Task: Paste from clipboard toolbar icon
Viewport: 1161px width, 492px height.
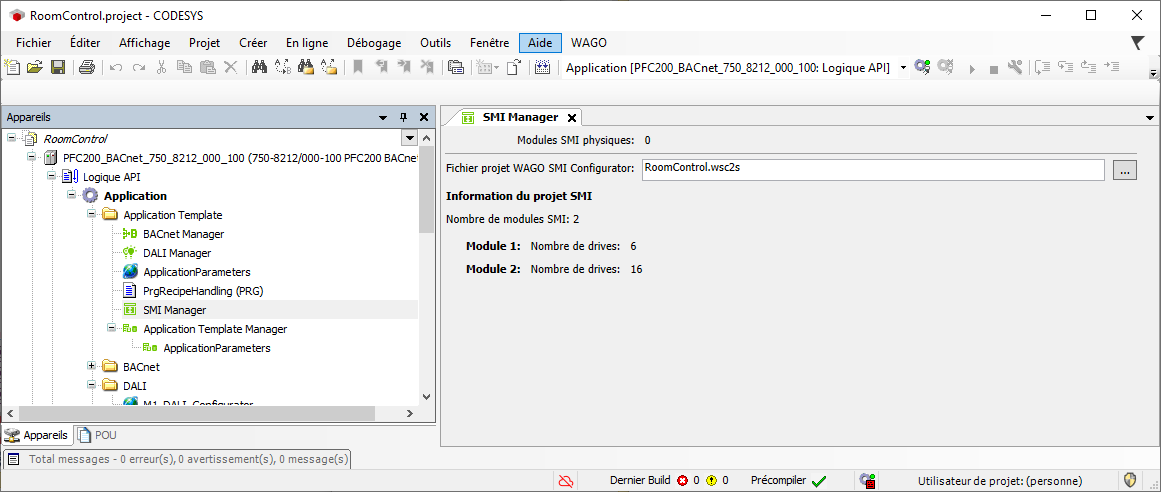Action: (x=207, y=67)
